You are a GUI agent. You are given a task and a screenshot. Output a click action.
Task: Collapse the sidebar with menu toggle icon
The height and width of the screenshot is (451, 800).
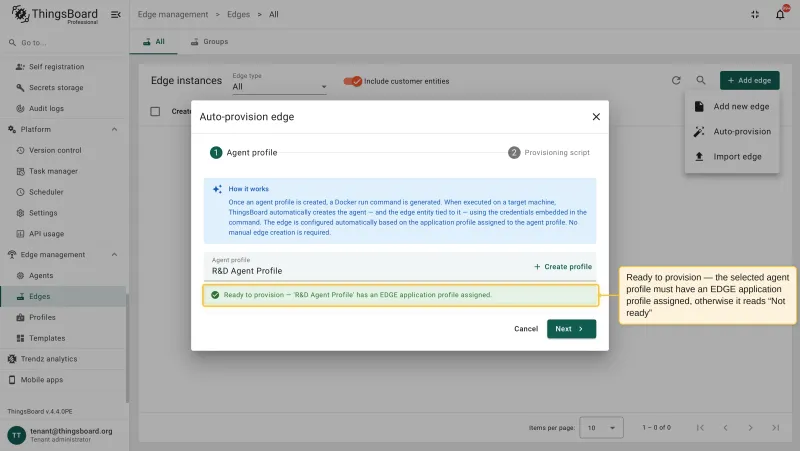[x=116, y=15]
